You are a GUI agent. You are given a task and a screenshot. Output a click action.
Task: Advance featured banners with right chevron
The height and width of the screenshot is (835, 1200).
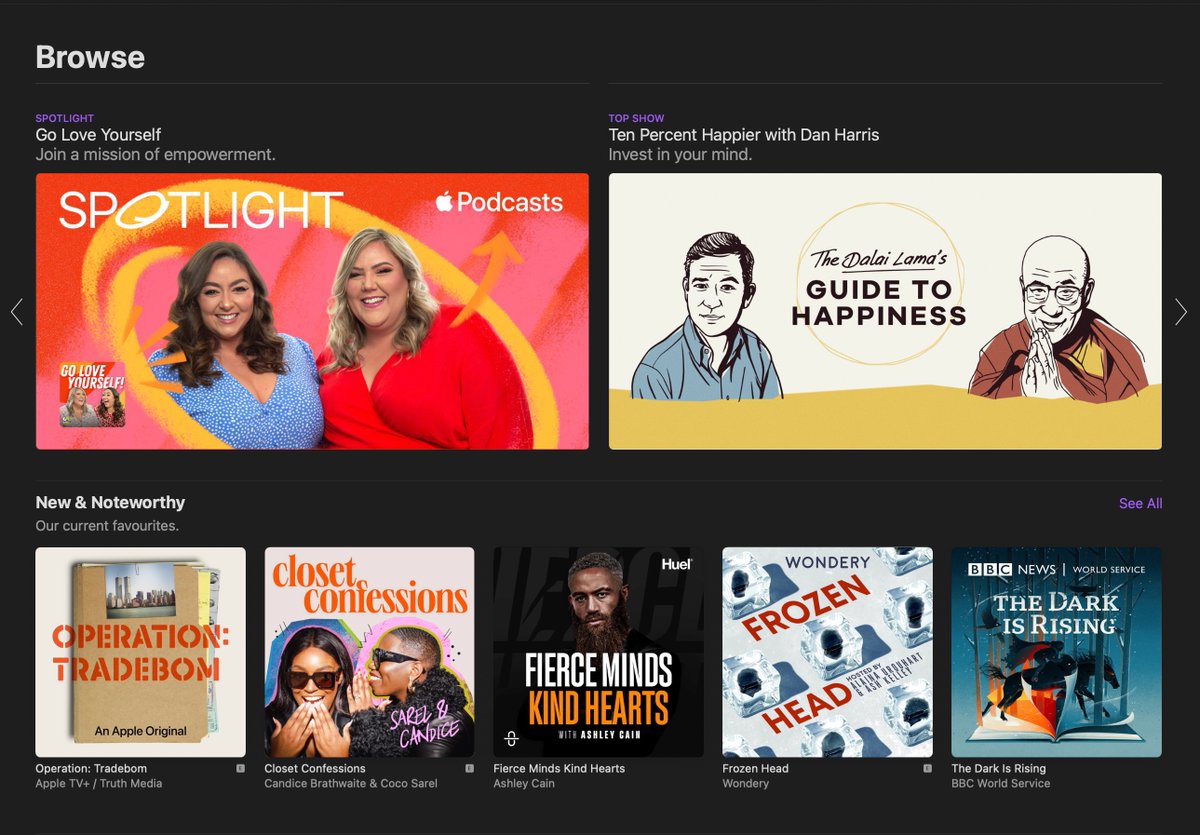[1181, 312]
